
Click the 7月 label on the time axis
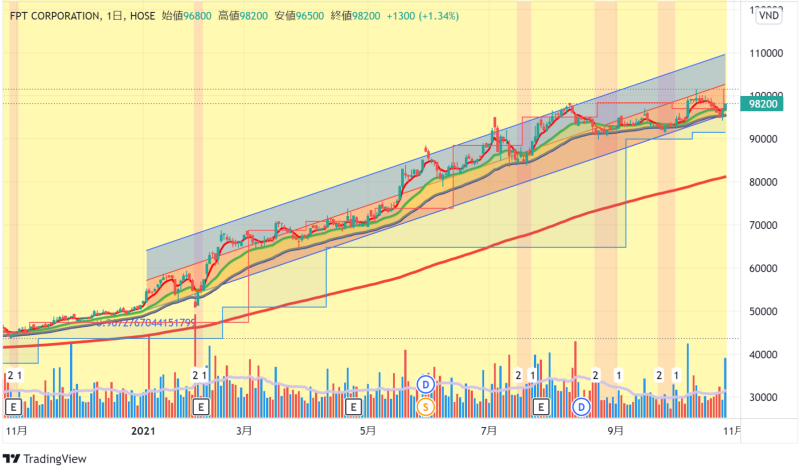(489, 431)
